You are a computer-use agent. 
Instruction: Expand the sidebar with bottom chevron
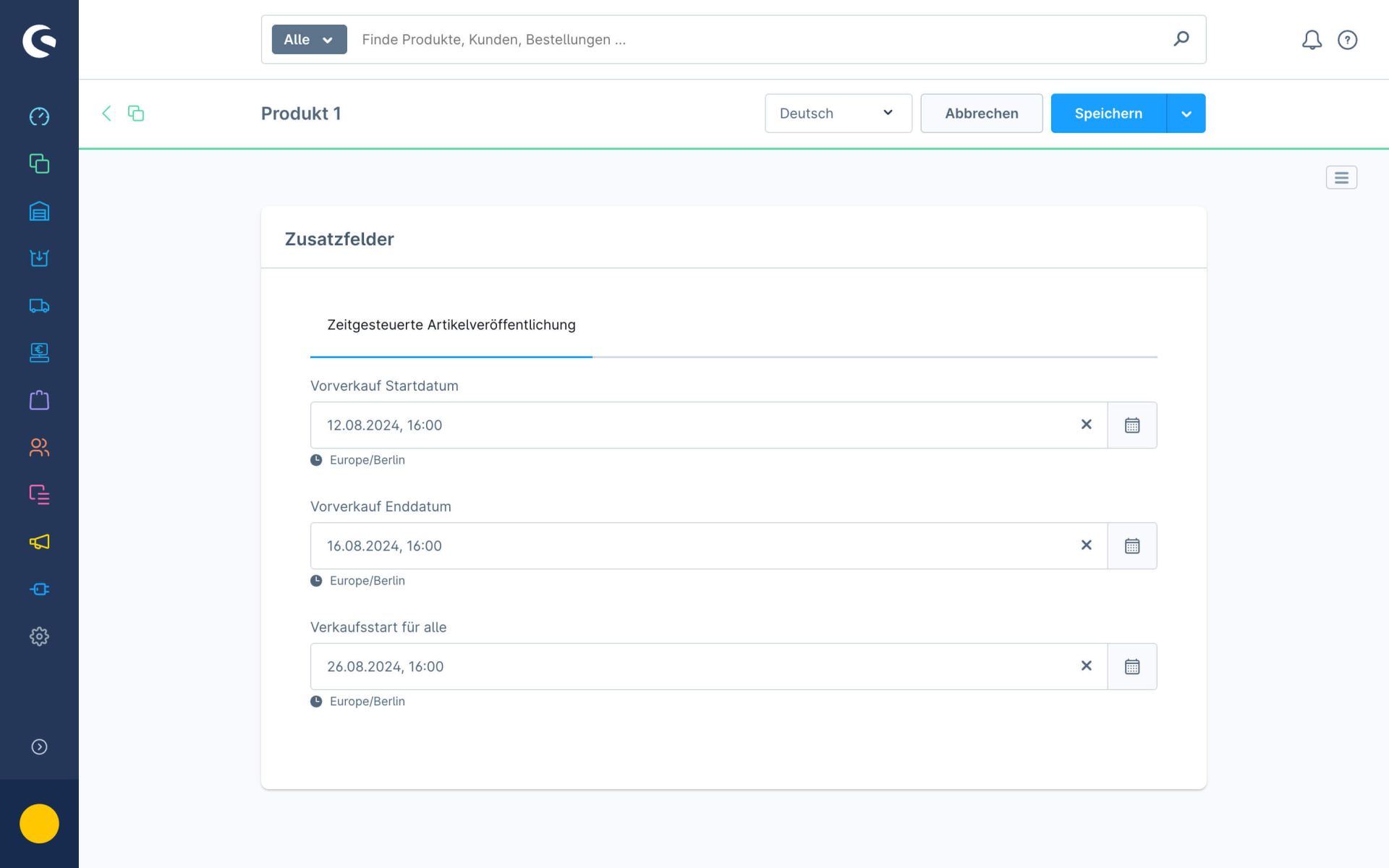[39, 746]
